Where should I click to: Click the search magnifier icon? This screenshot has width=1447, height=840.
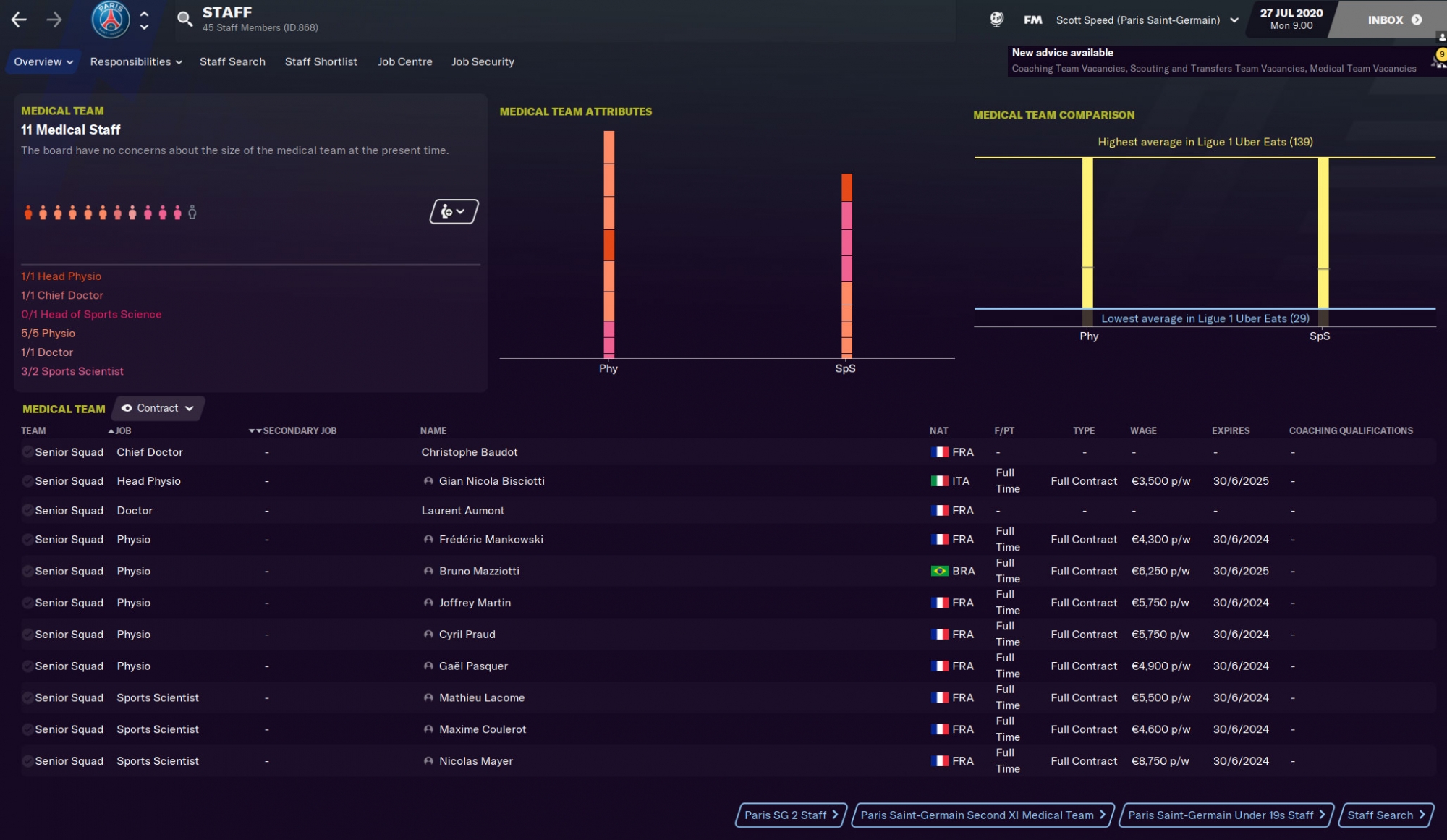[x=185, y=19]
